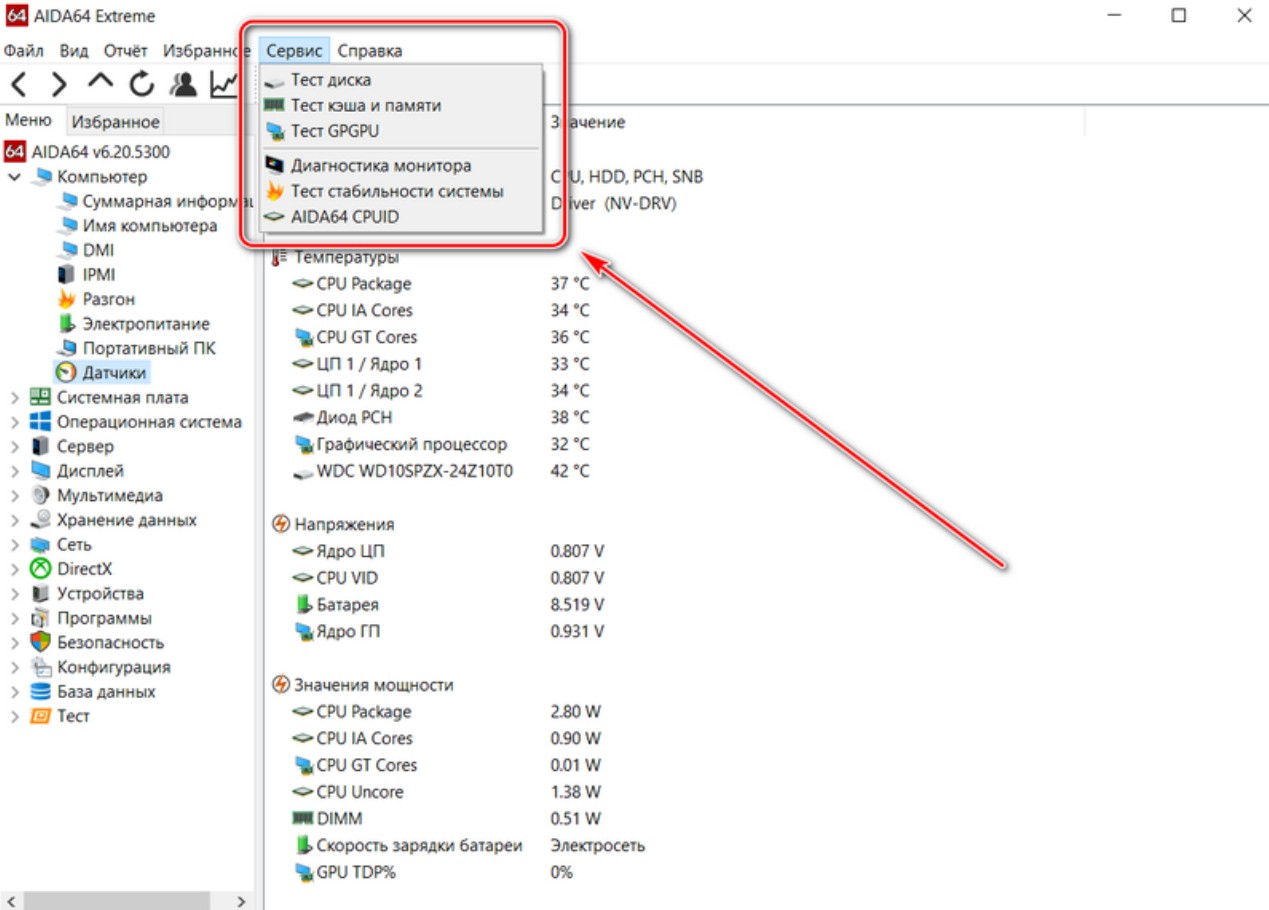This screenshot has width=1269, height=910.
Task: Expand the Программы tree node
Action: click(14, 618)
